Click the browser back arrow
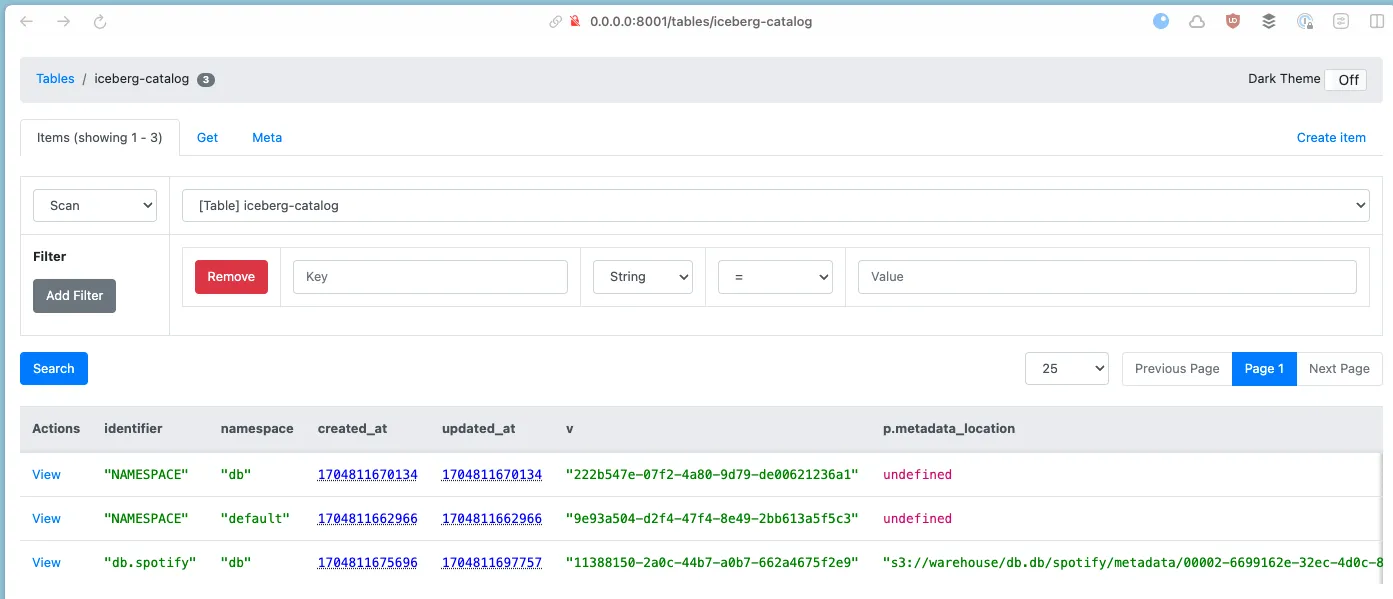Viewport: 1393px width, 599px height. (x=27, y=21)
